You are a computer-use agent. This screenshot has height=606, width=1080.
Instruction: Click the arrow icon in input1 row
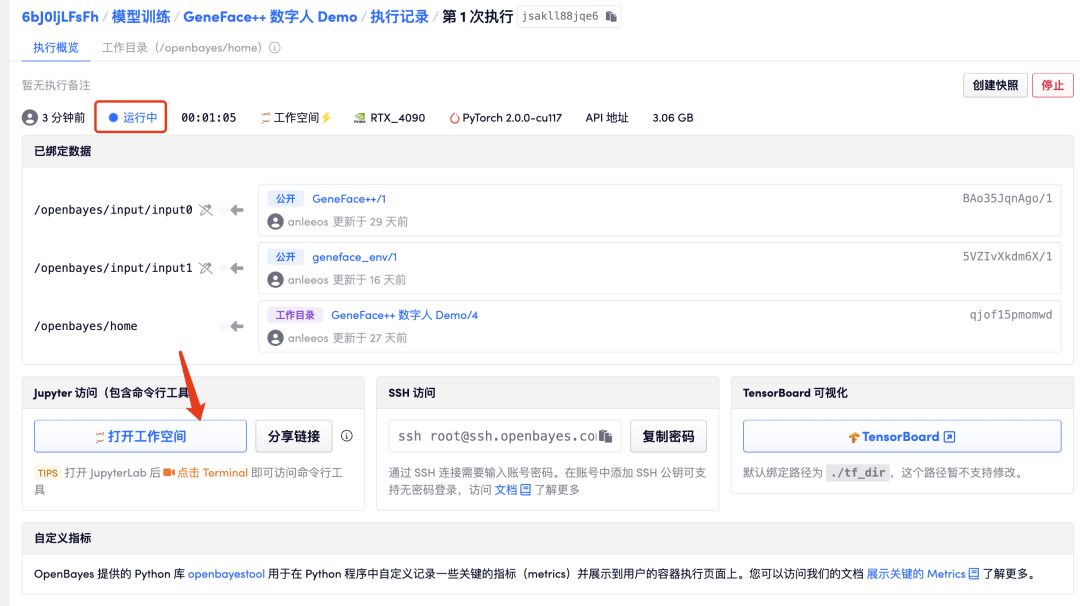coord(237,268)
